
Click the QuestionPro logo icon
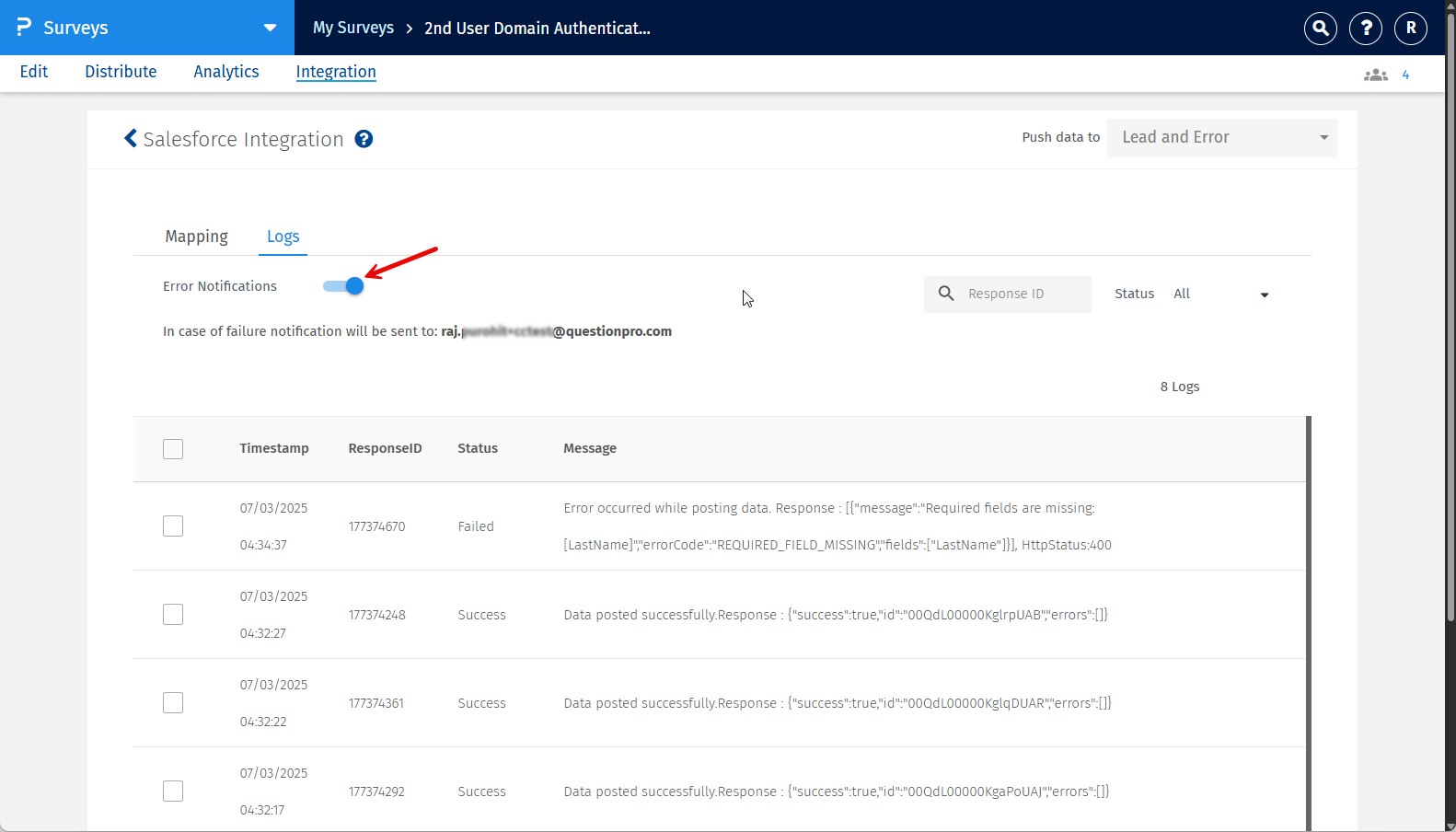click(24, 28)
